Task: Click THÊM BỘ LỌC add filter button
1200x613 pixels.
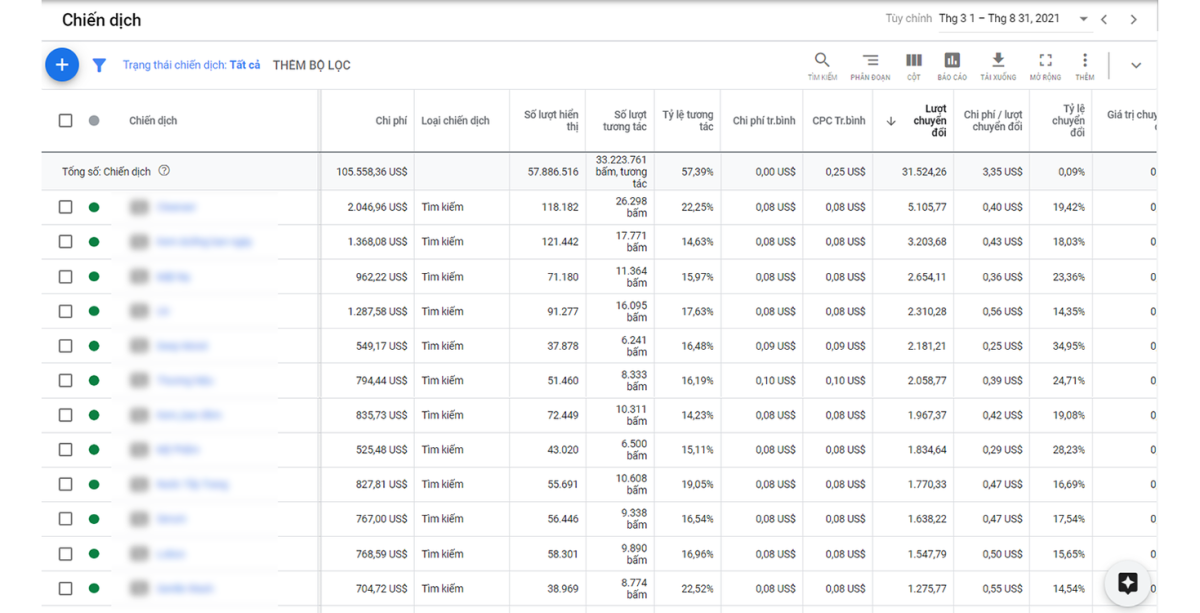Action: 311,65
